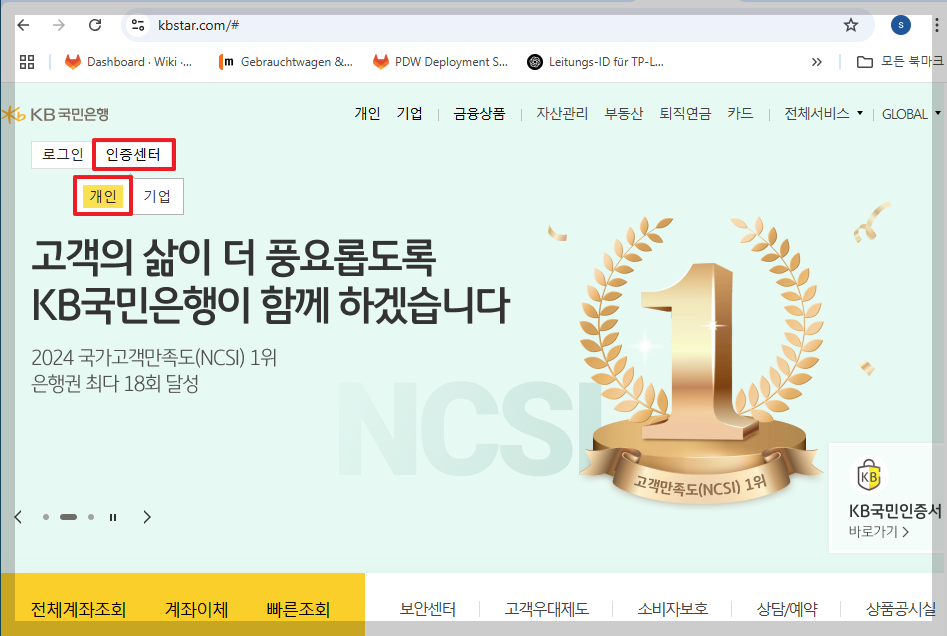Screen dimensions: 947x636
Task: Open the apps grid in bookmarks bar
Action: [27, 62]
